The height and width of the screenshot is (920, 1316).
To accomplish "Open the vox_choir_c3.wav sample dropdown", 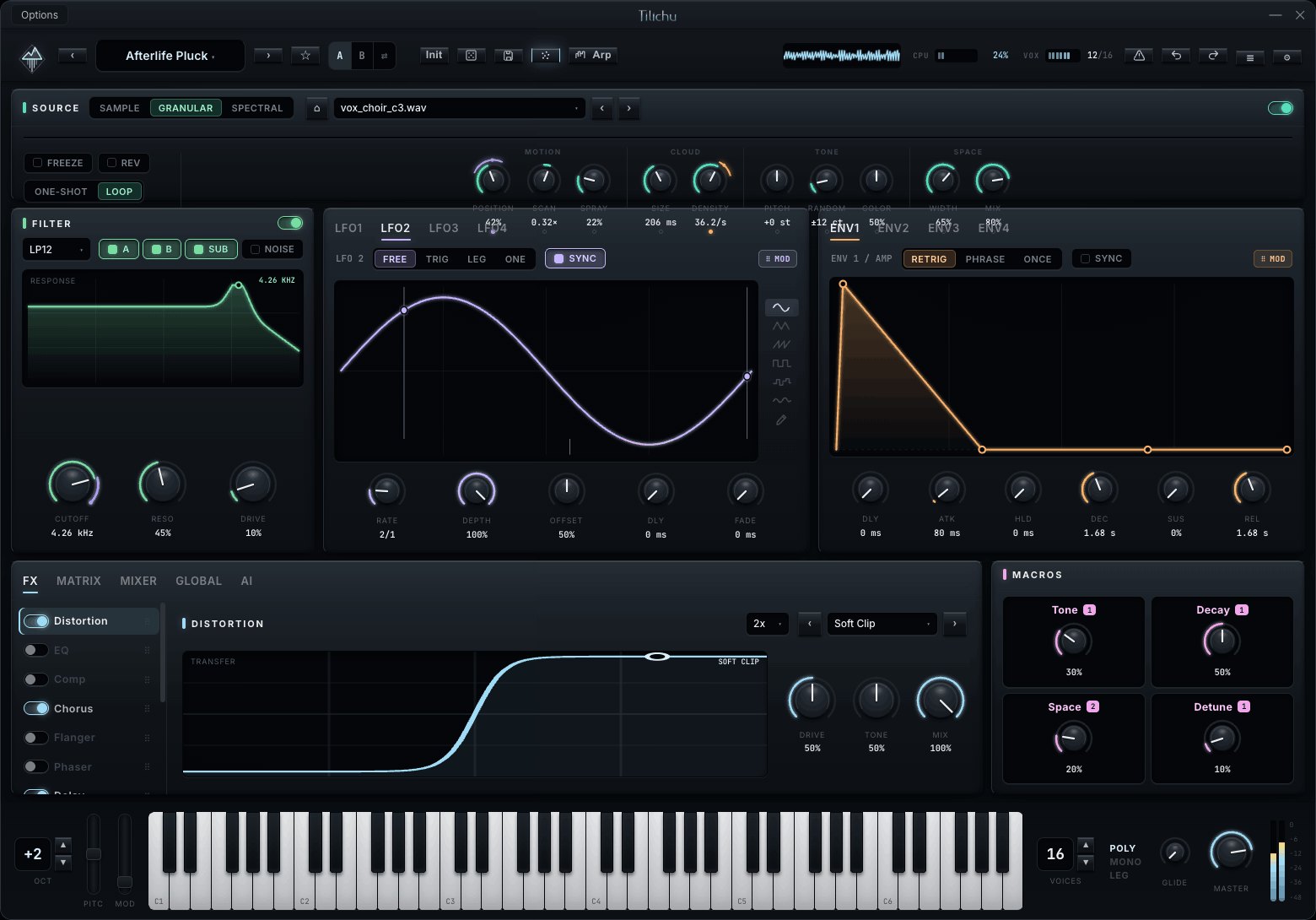I will pyautogui.click(x=460, y=108).
